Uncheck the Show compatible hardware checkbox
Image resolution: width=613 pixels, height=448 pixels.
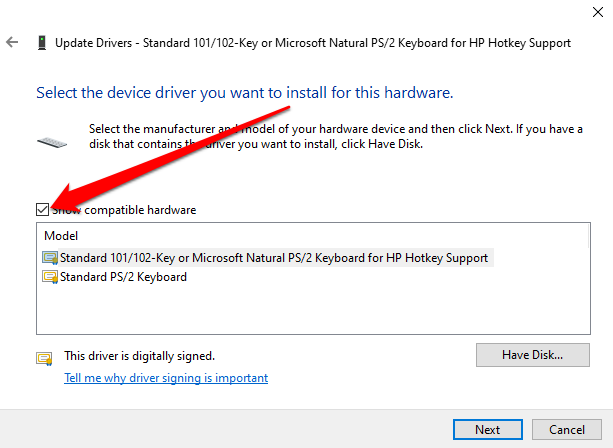41,210
